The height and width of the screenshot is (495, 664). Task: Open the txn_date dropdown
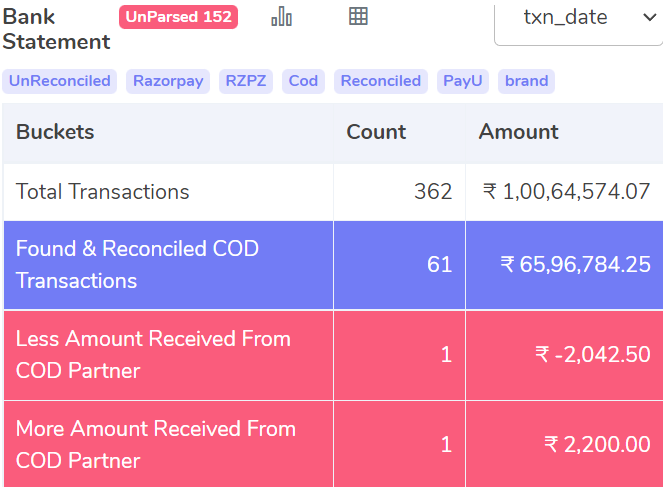pos(578,23)
